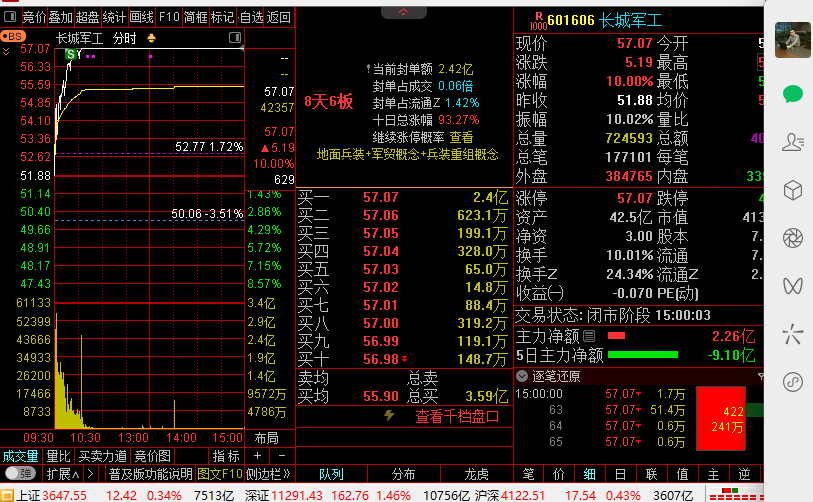The width and height of the screenshot is (813, 502).
Task: Click the 返回 back button
Action: (278, 17)
